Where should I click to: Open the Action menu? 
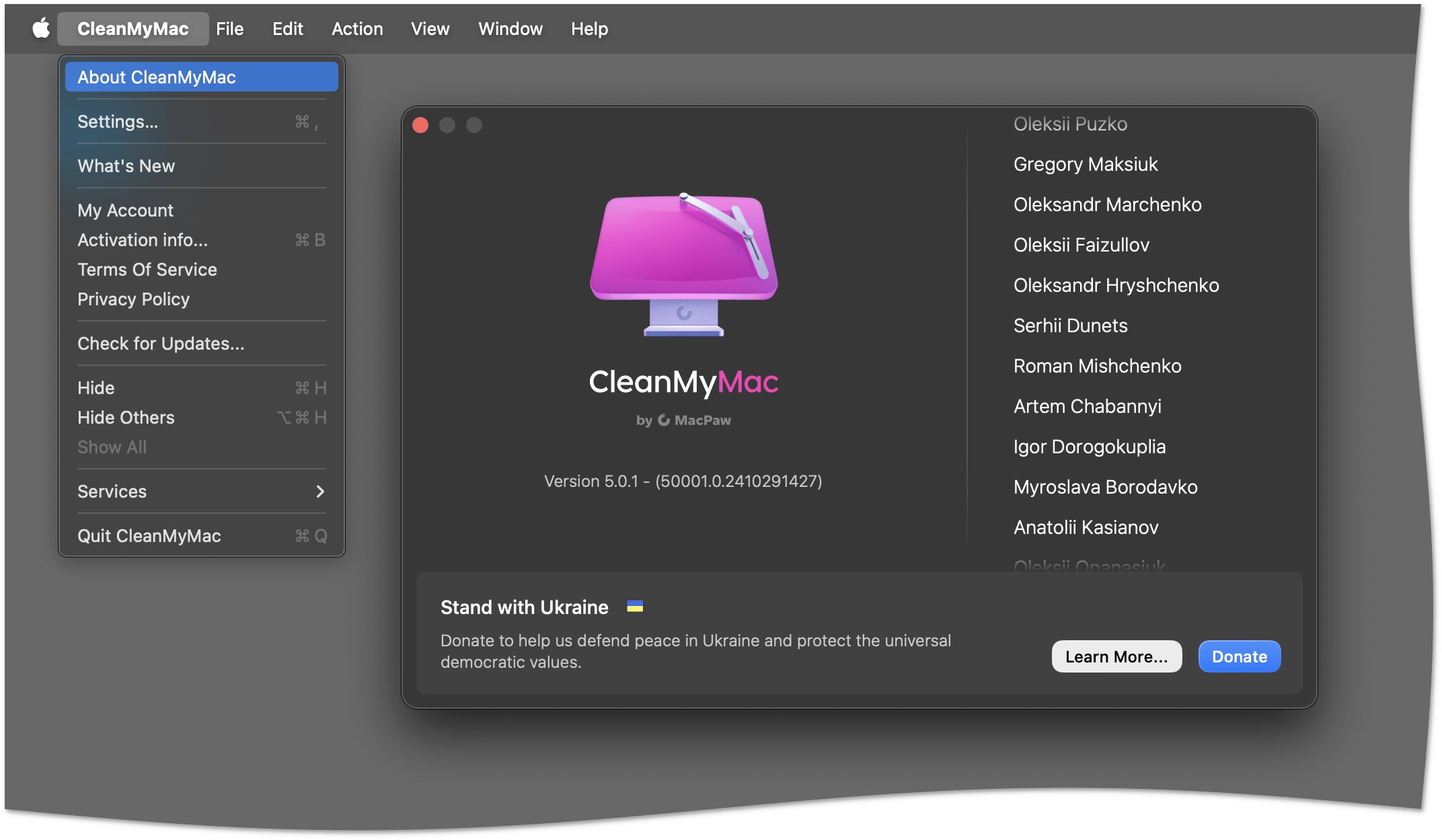357,29
